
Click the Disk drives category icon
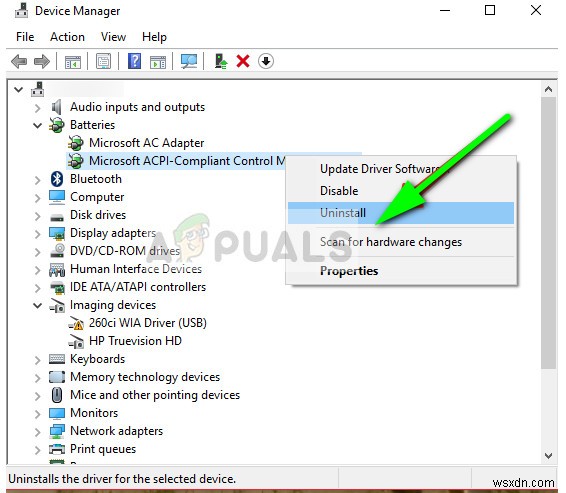(57, 217)
